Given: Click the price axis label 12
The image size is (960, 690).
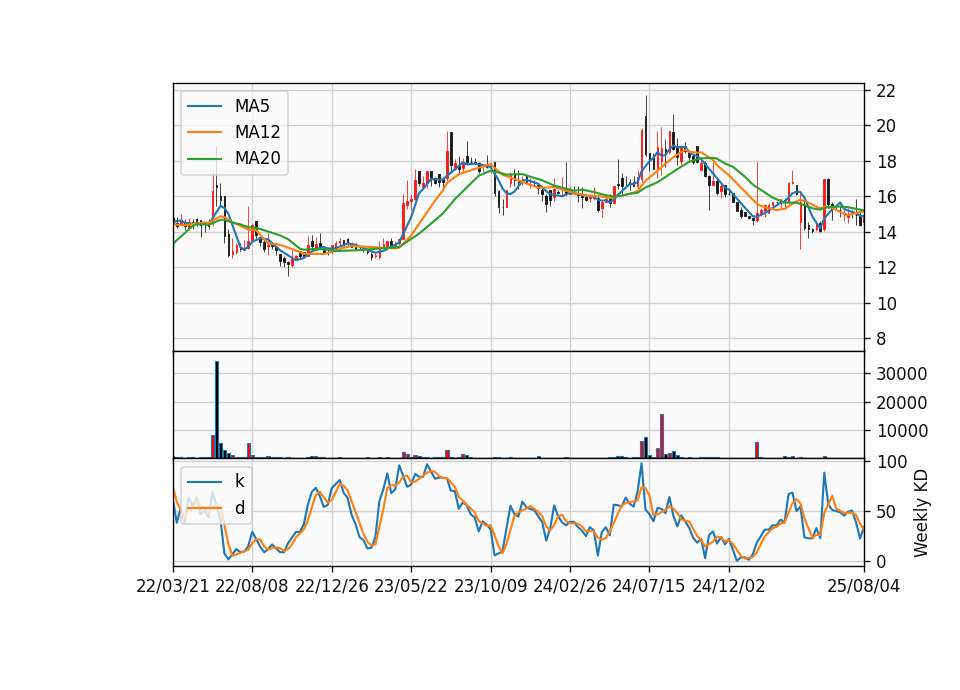Looking at the screenshot, I should pos(886,268).
